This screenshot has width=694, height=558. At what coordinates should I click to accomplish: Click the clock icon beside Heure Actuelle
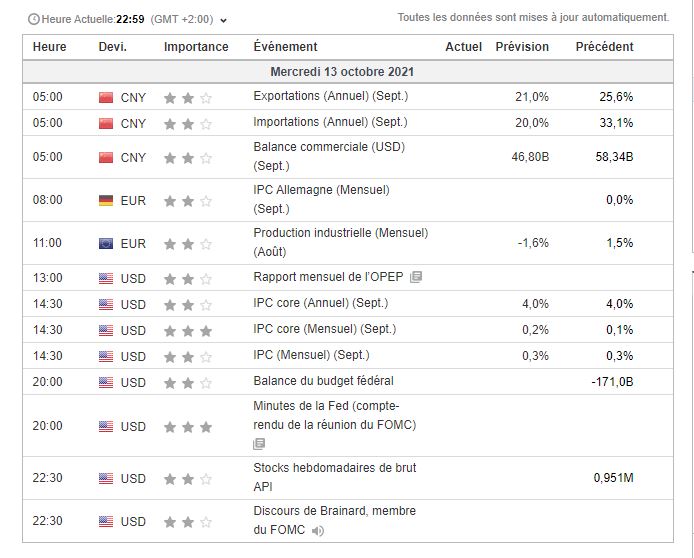pyautogui.click(x=34, y=20)
